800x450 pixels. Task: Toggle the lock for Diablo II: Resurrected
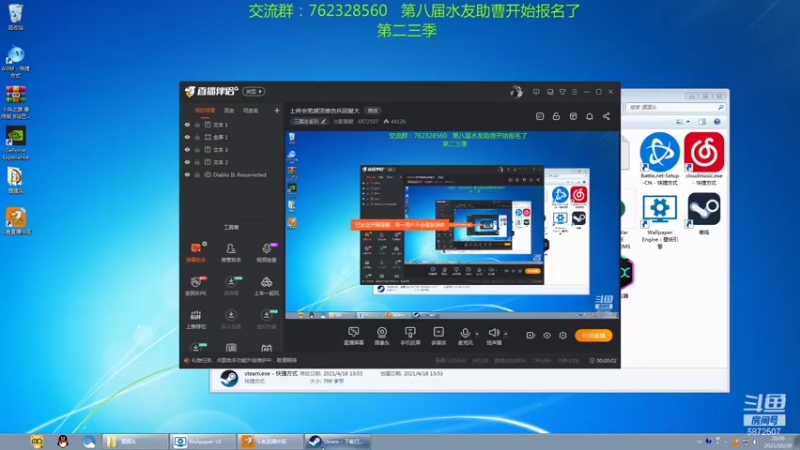[197, 174]
